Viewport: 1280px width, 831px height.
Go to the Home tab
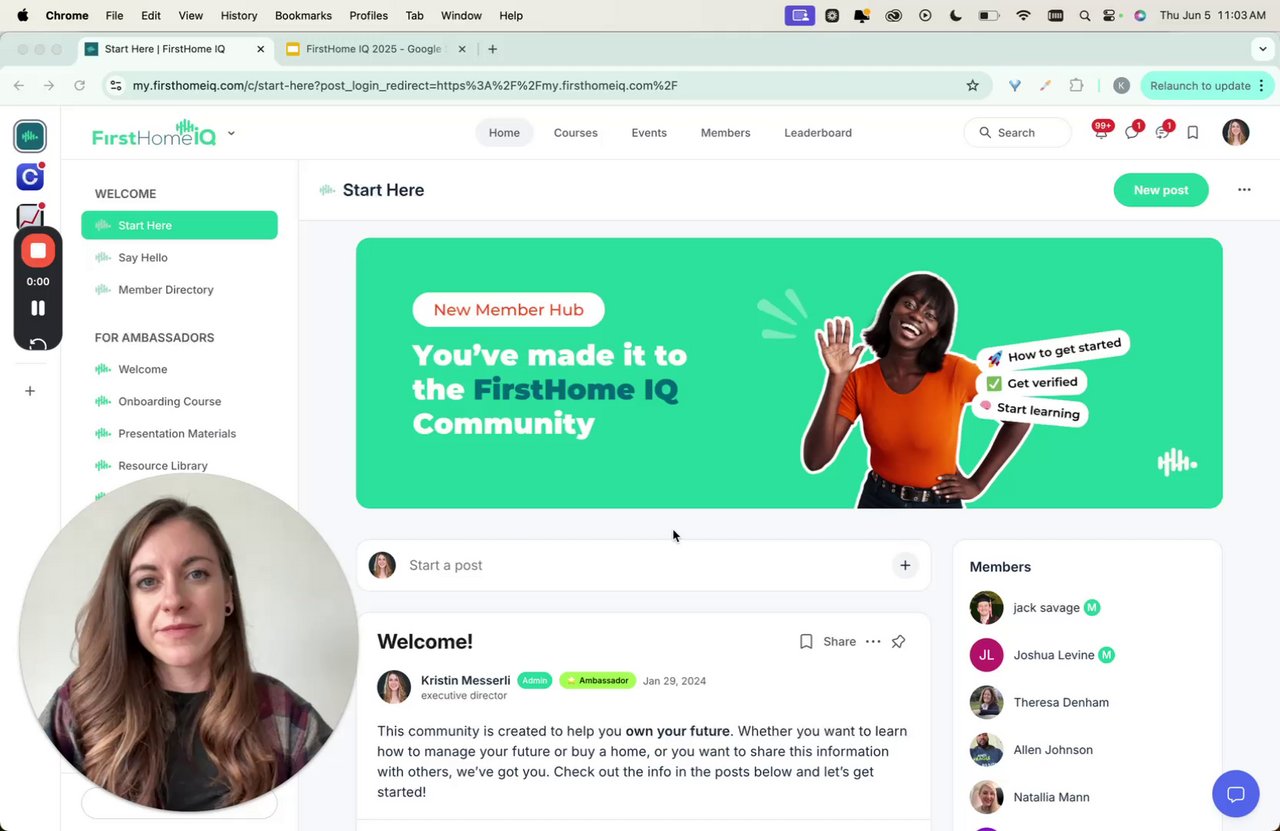(504, 132)
